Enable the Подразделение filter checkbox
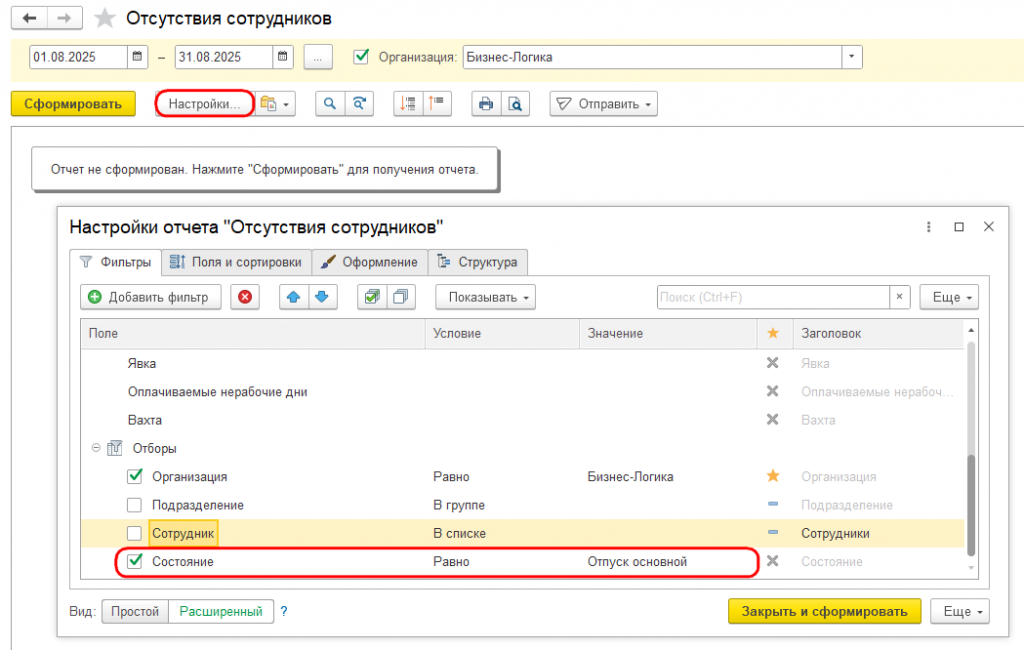This screenshot has width=1024, height=650. pos(135,505)
